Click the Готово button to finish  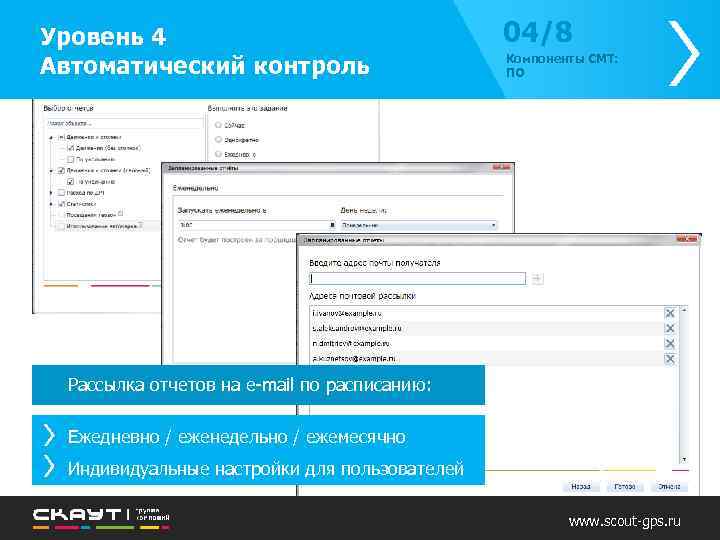[624, 486]
